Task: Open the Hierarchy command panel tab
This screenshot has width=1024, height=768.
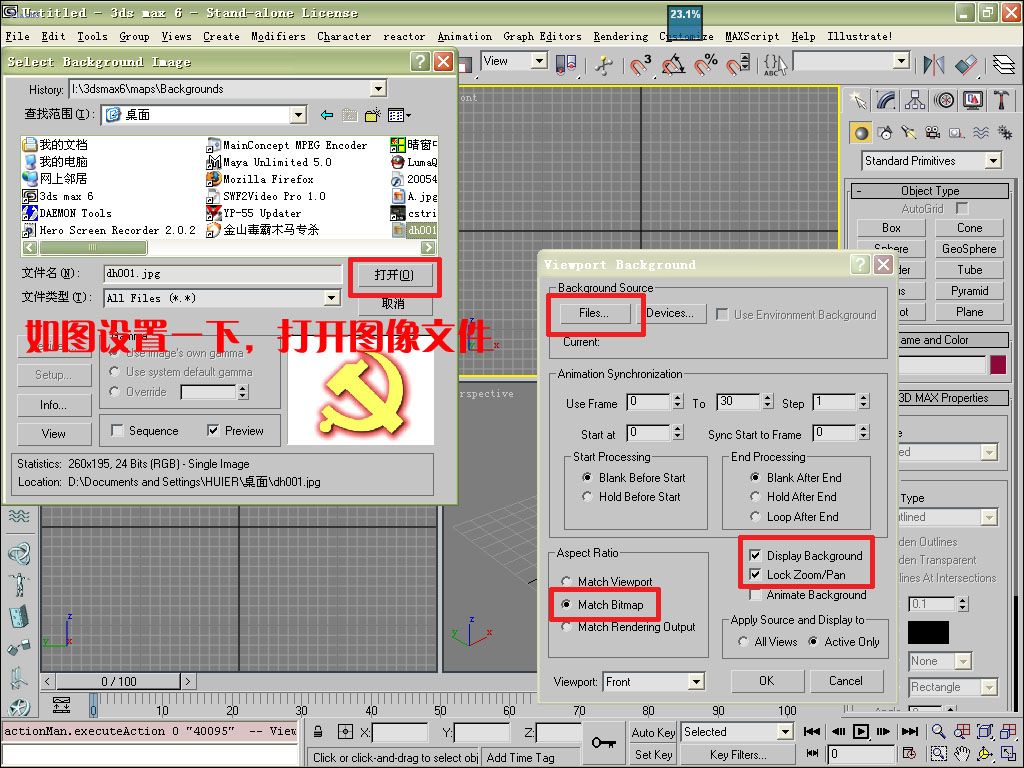Action: 915,100
